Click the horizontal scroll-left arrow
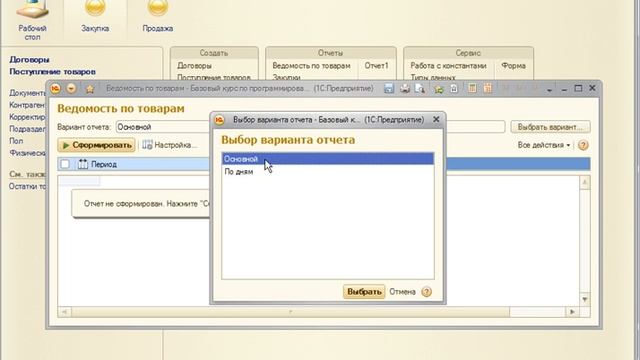640x360 pixels. pyautogui.click(x=64, y=312)
